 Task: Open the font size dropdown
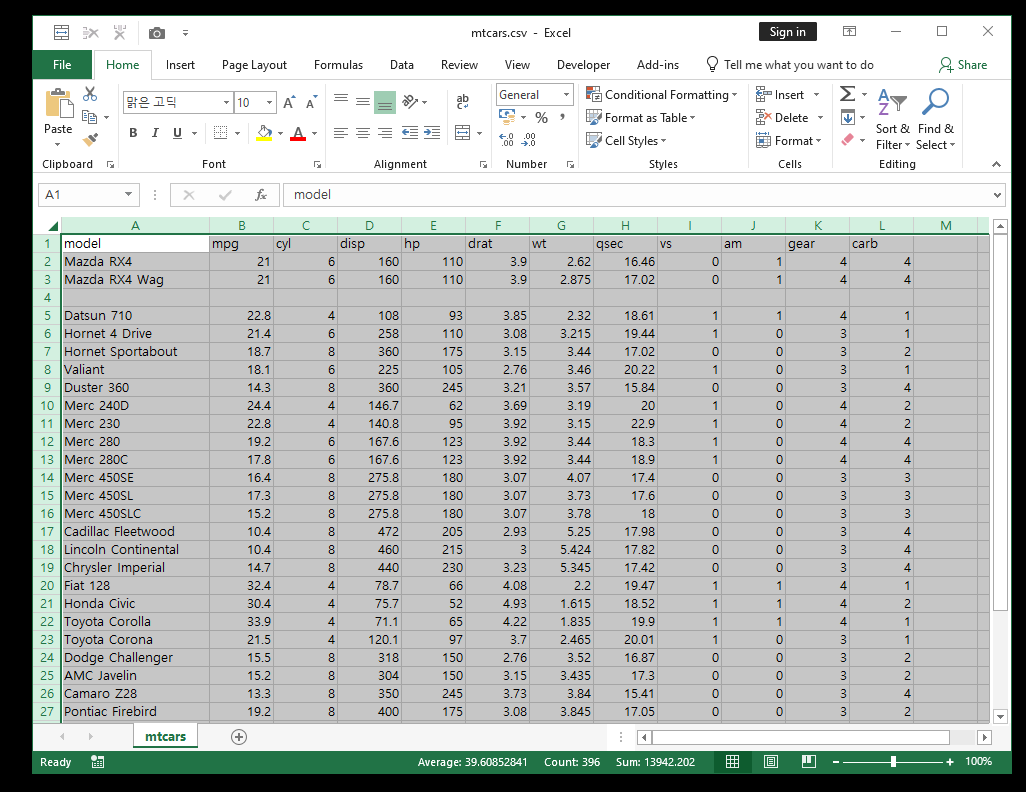(269, 103)
